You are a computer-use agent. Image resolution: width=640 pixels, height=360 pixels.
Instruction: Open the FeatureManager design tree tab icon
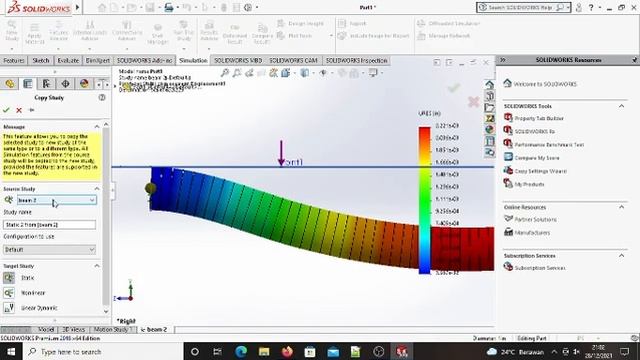point(9,84)
